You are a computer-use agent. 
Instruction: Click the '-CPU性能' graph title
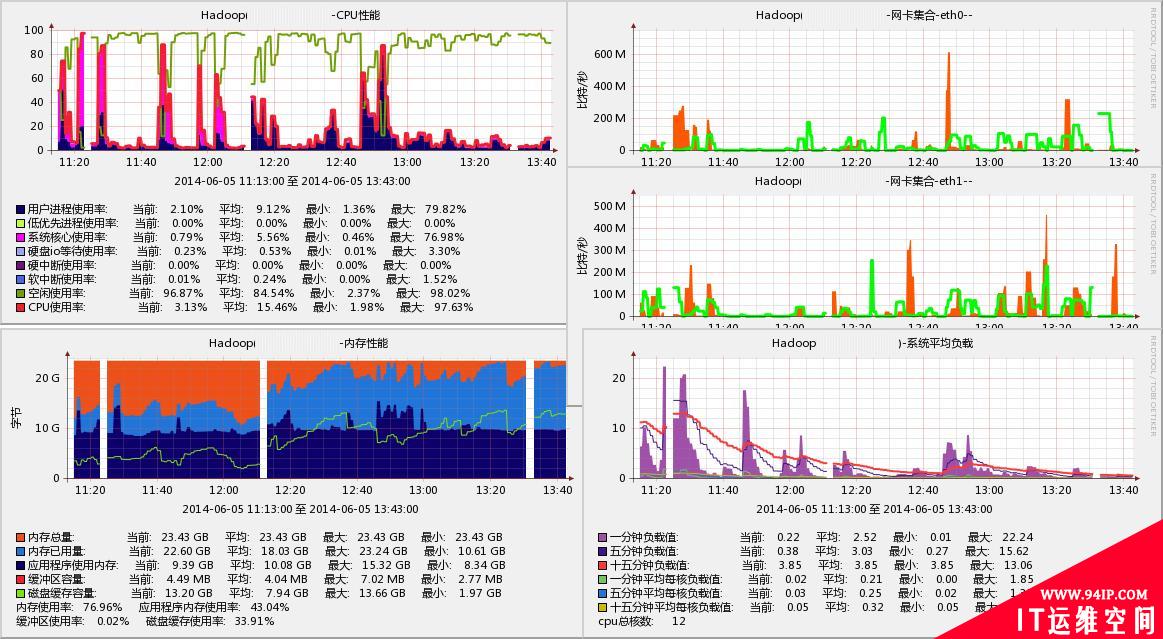355,14
